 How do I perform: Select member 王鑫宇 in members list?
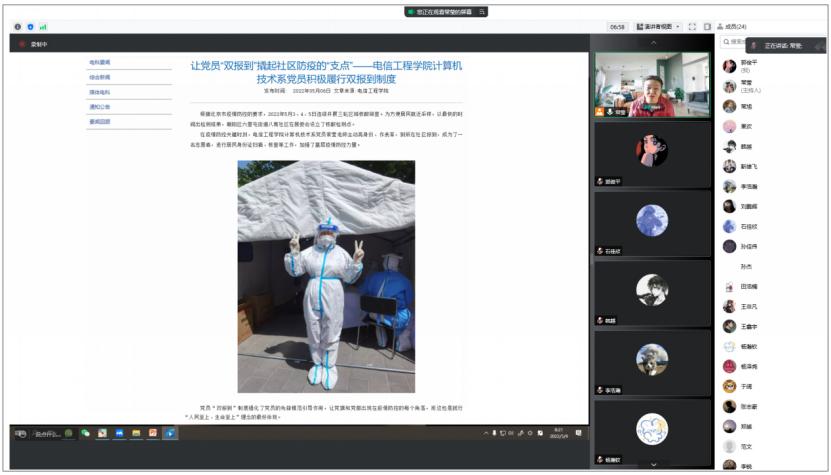tap(771, 327)
